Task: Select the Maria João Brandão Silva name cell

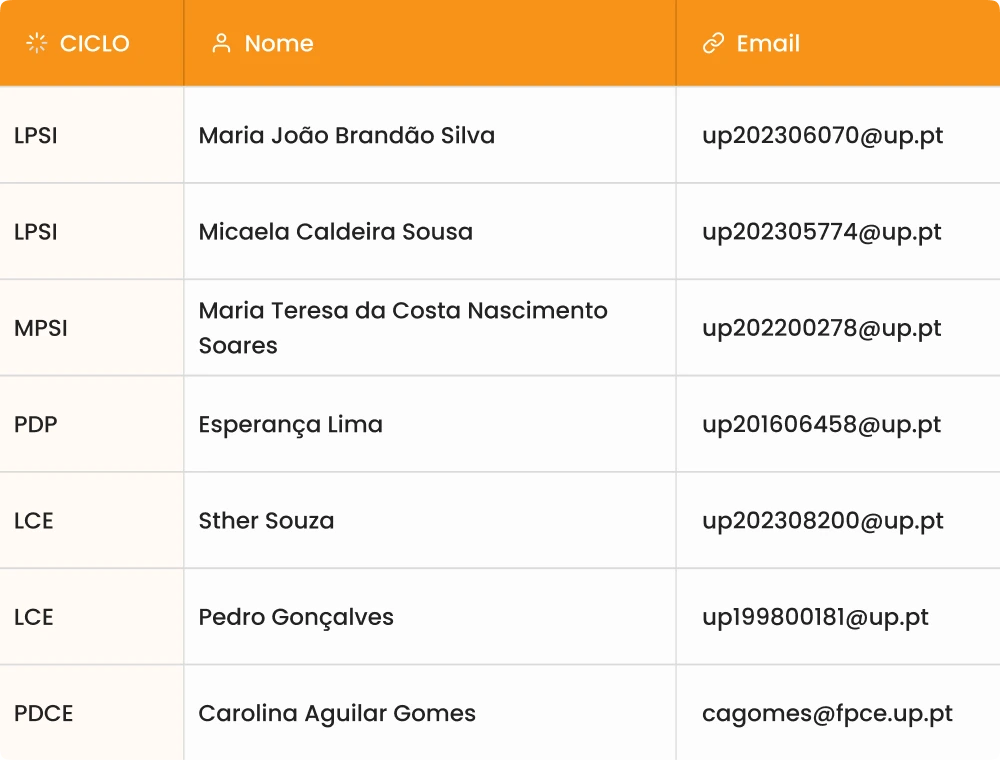Action: point(347,135)
